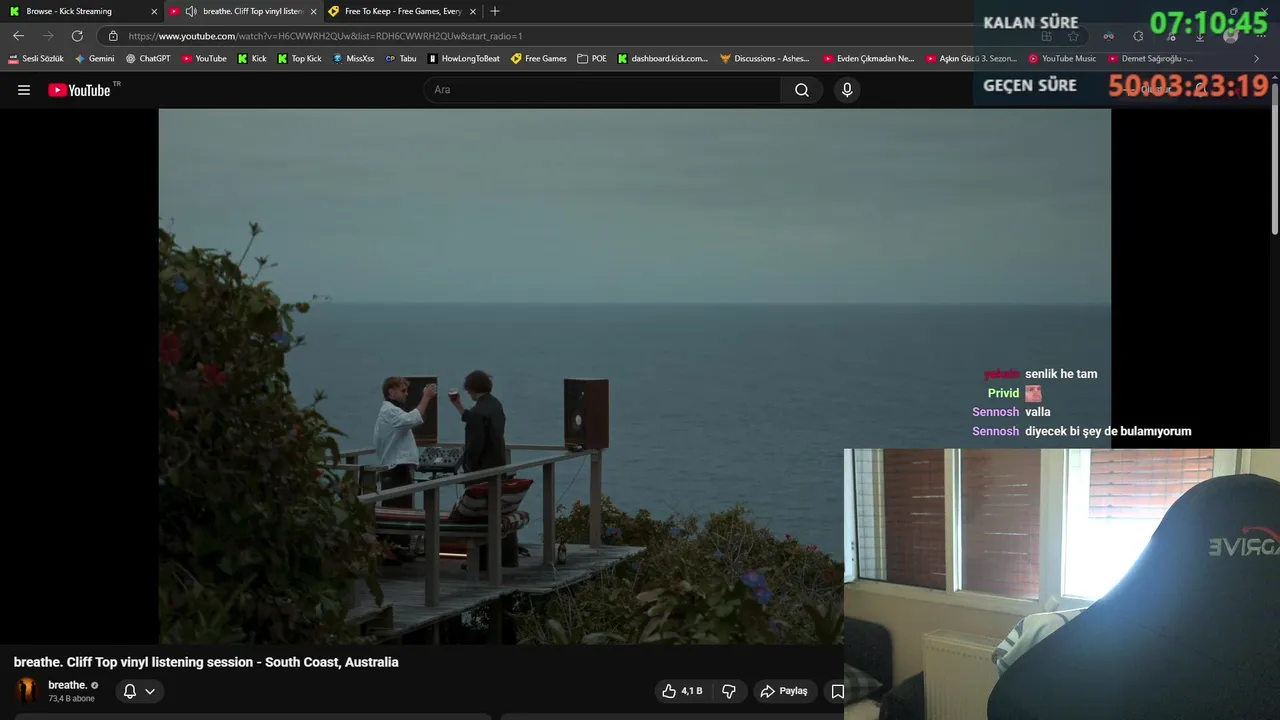Open the browser extensions puzzle icon
This screenshot has width=1280, height=720.
[x=1138, y=36]
